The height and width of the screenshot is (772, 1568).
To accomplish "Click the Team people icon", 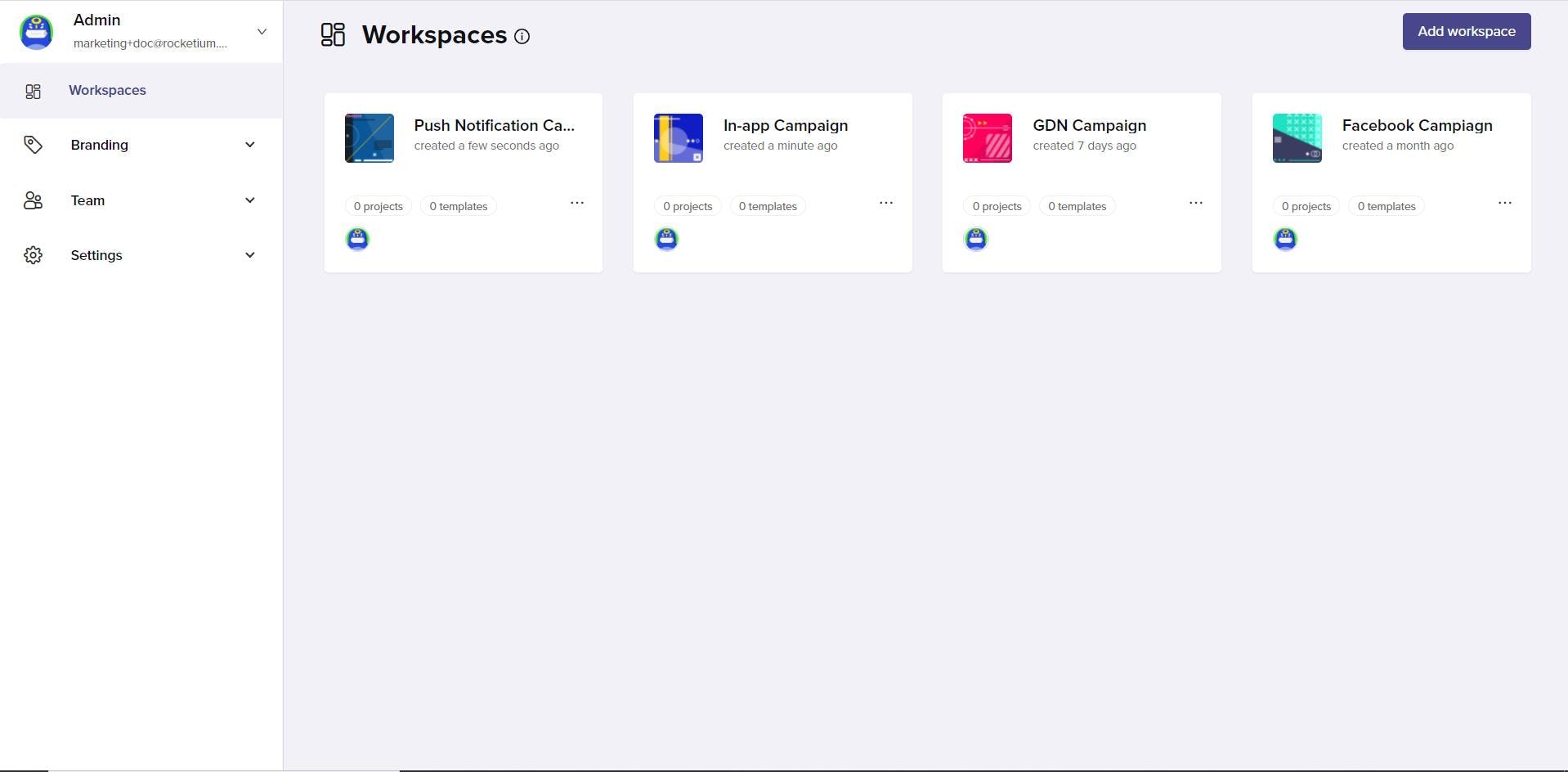I will coord(33,200).
